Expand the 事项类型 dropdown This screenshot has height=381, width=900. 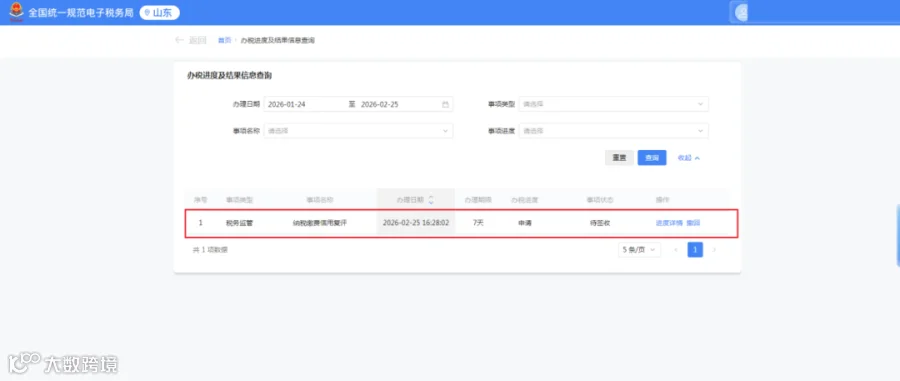[x=614, y=104]
